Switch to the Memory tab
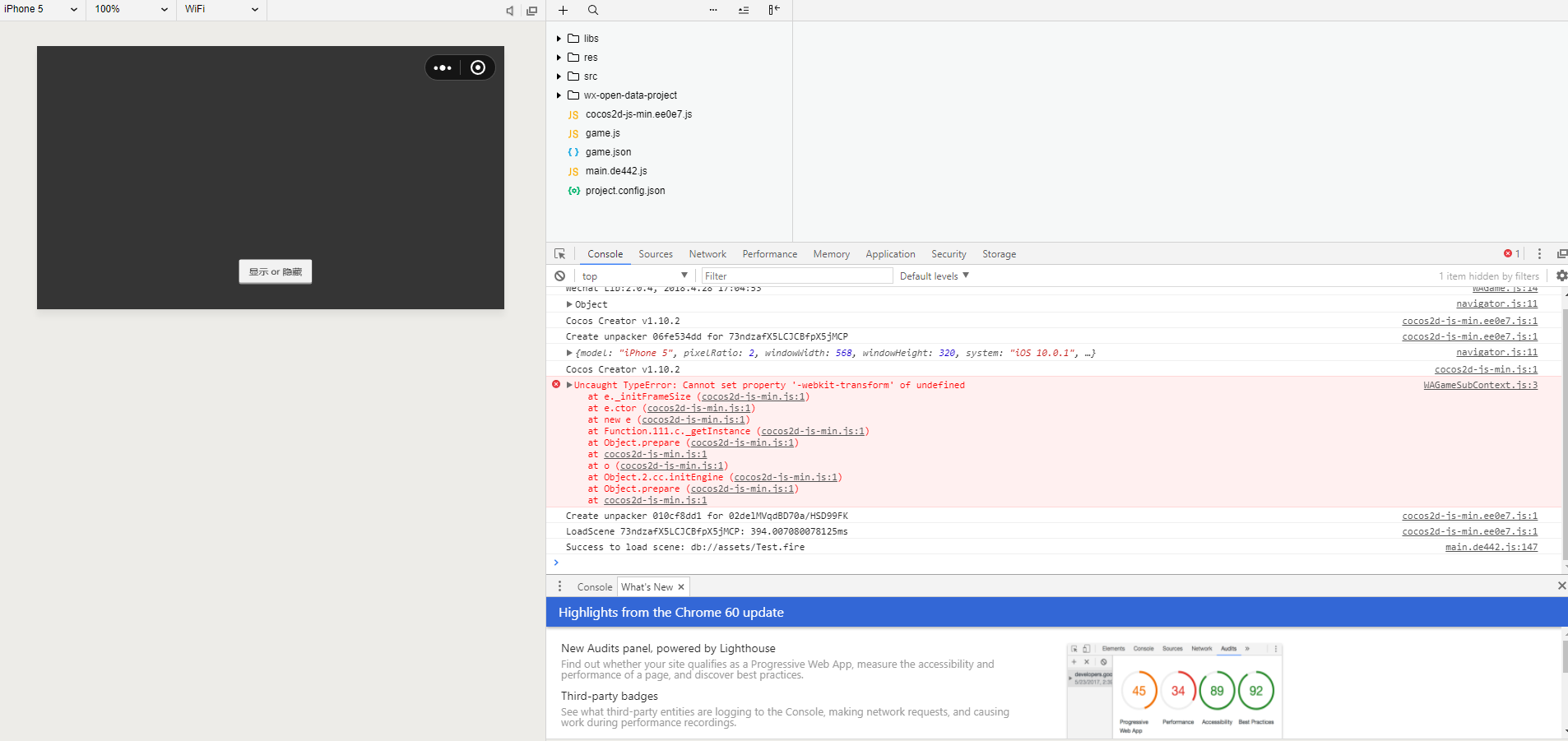 (832, 254)
